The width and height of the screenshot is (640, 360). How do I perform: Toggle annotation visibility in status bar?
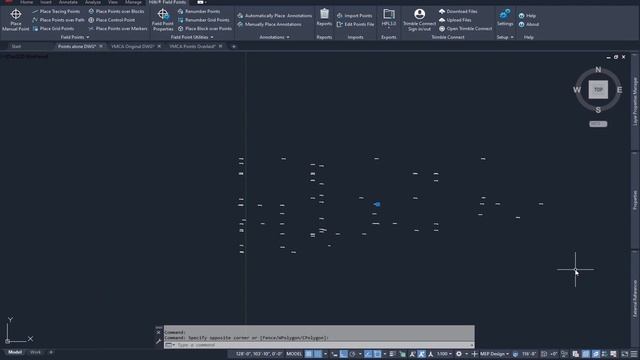click(x=412, y=354)
